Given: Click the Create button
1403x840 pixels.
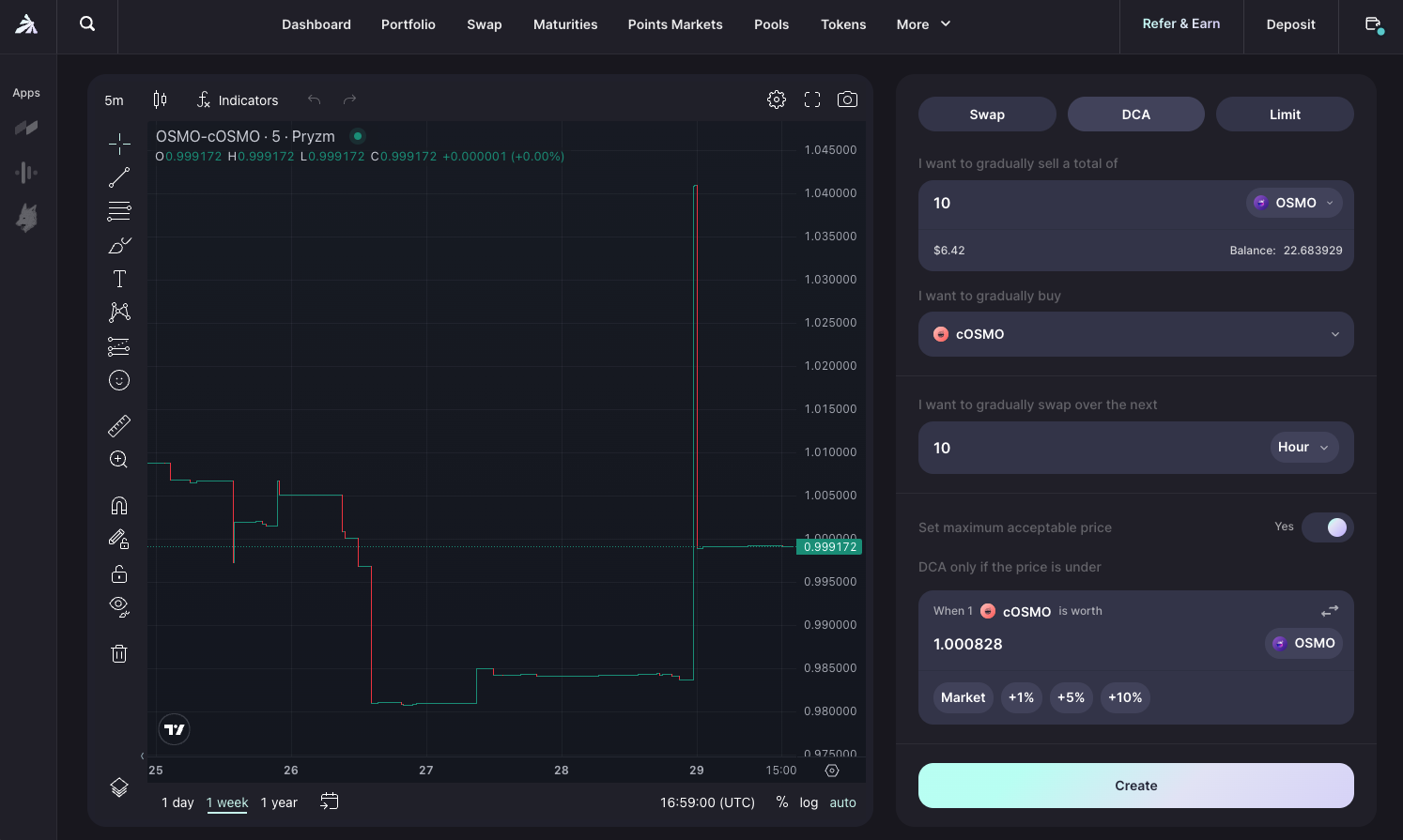Looking at the screenshot, I should point(1136,786).
